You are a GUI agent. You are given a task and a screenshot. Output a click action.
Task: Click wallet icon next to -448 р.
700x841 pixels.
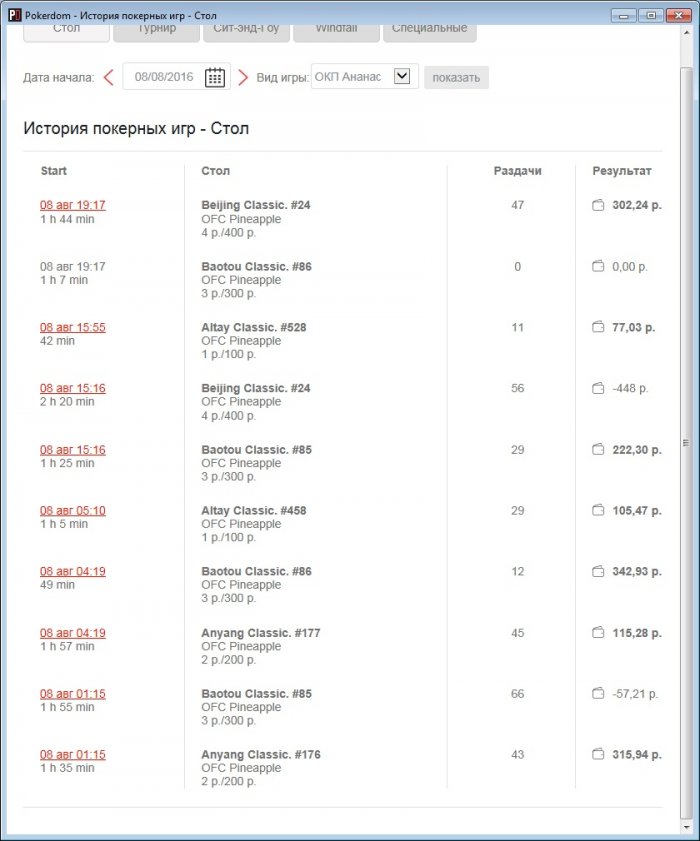598,388
